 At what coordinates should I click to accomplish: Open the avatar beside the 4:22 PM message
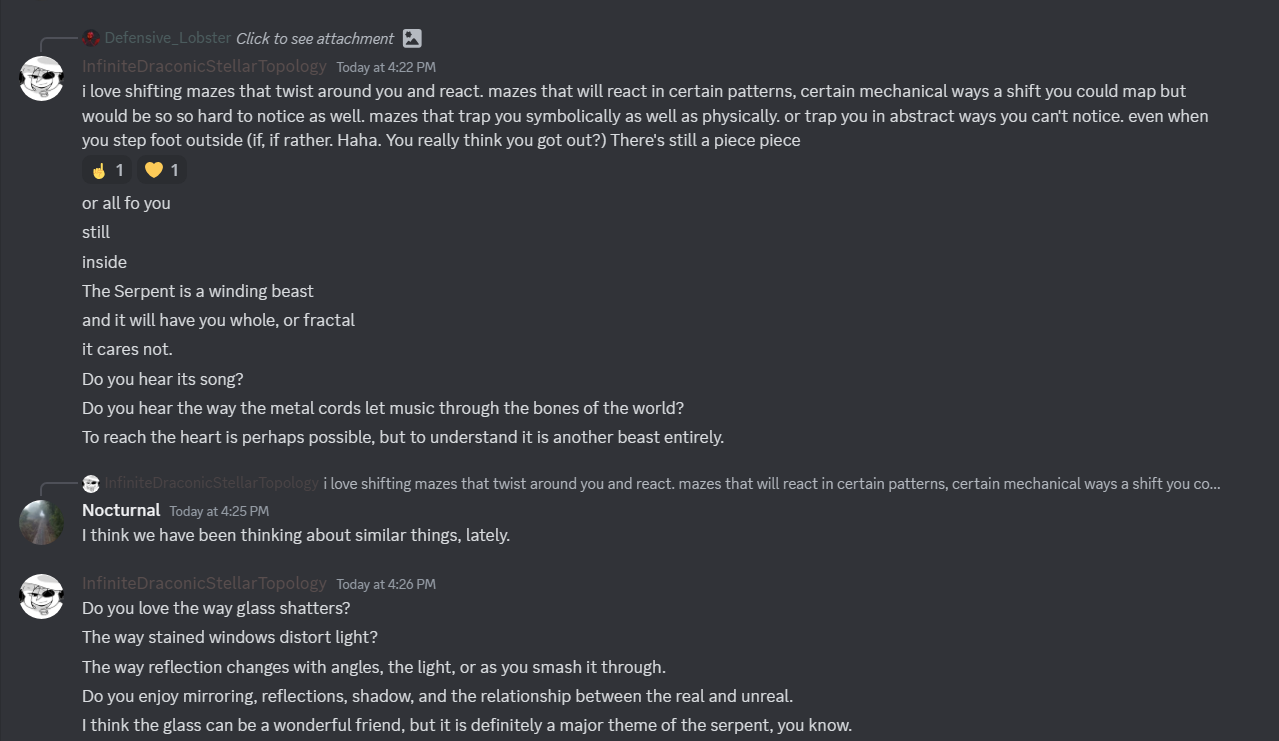[x=42, y=78]
